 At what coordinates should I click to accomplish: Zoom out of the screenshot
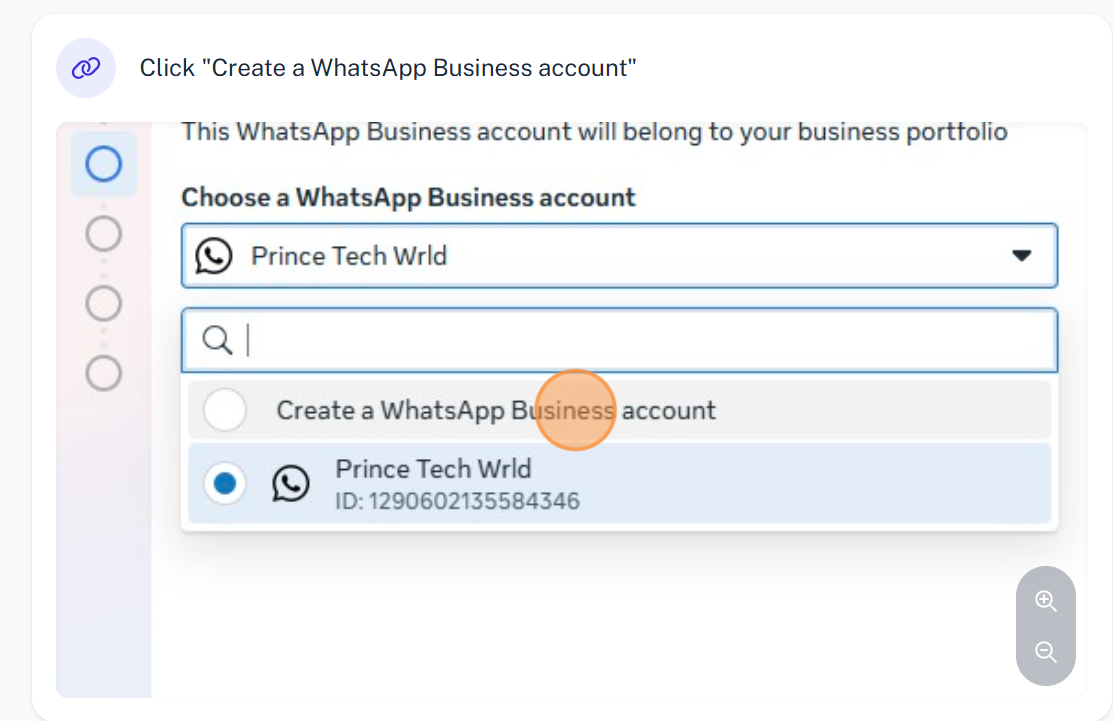point(1046,653)
